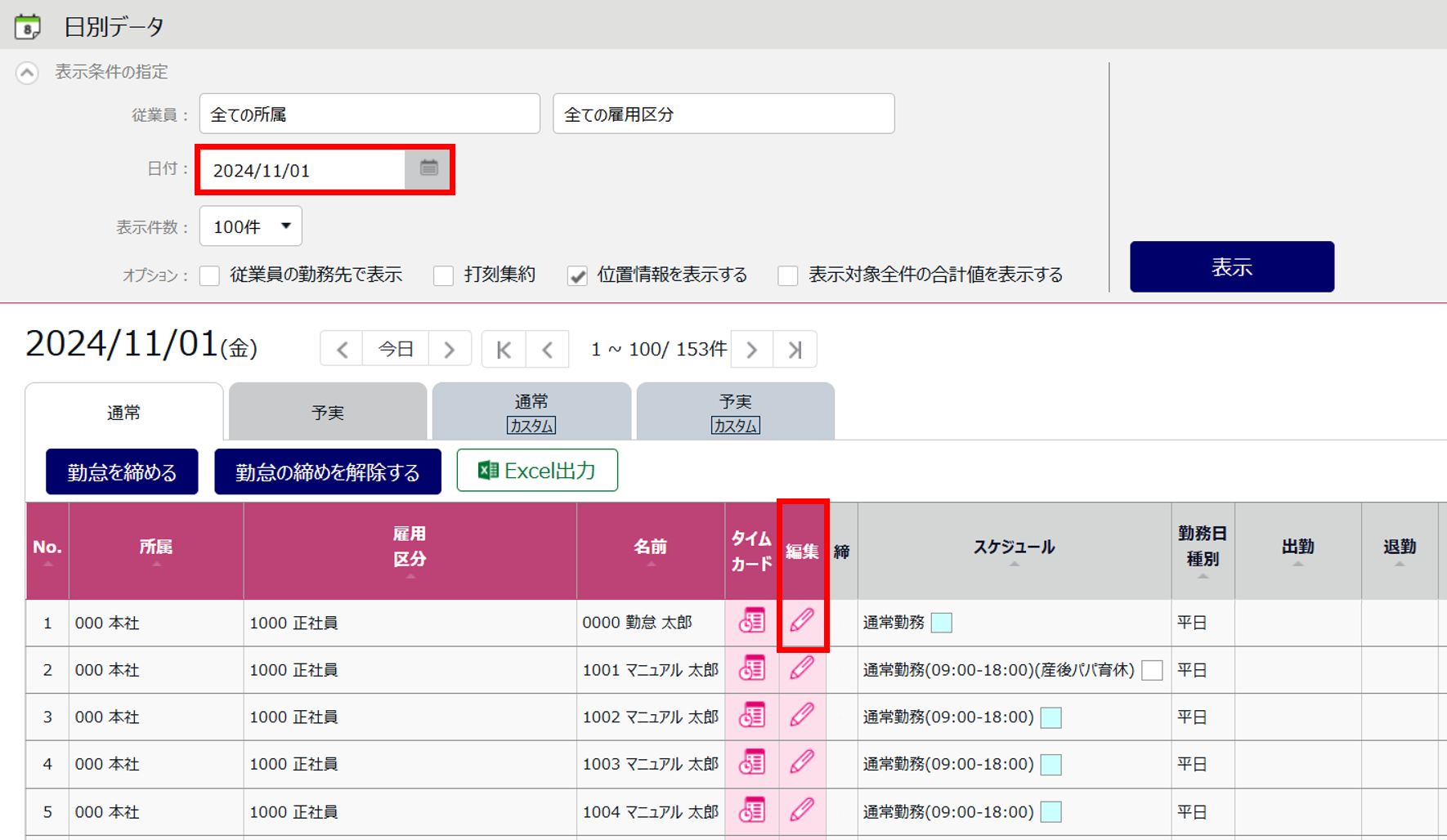Edit record of 1001 マニュアル 太郎
1447x840 pixels.
tap(802, 668)
